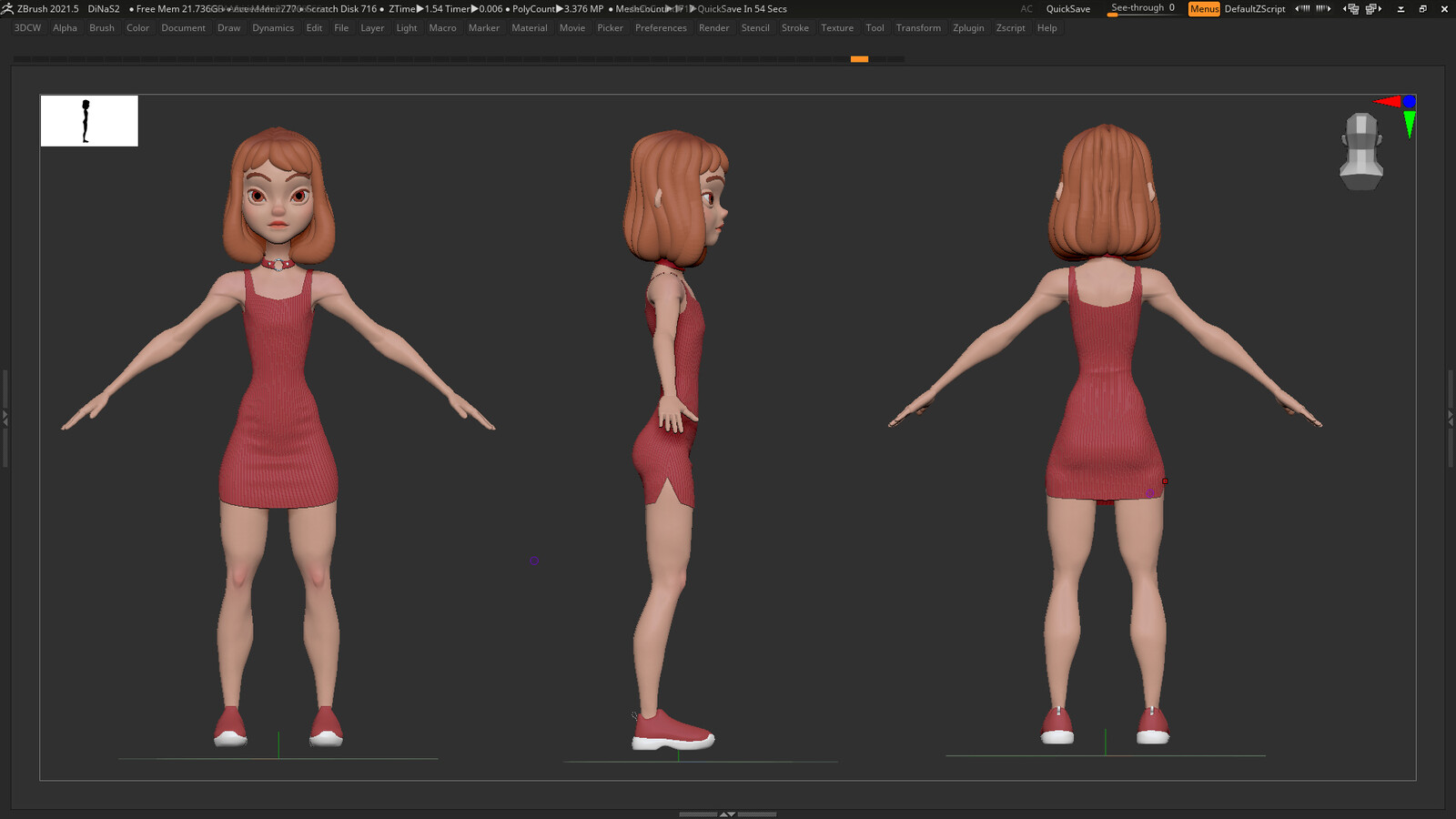Click the 'Free Mem 21.736GB' status text
Image resolution: width=1456 pixels, height=819 pixels.
coord(179,9)
